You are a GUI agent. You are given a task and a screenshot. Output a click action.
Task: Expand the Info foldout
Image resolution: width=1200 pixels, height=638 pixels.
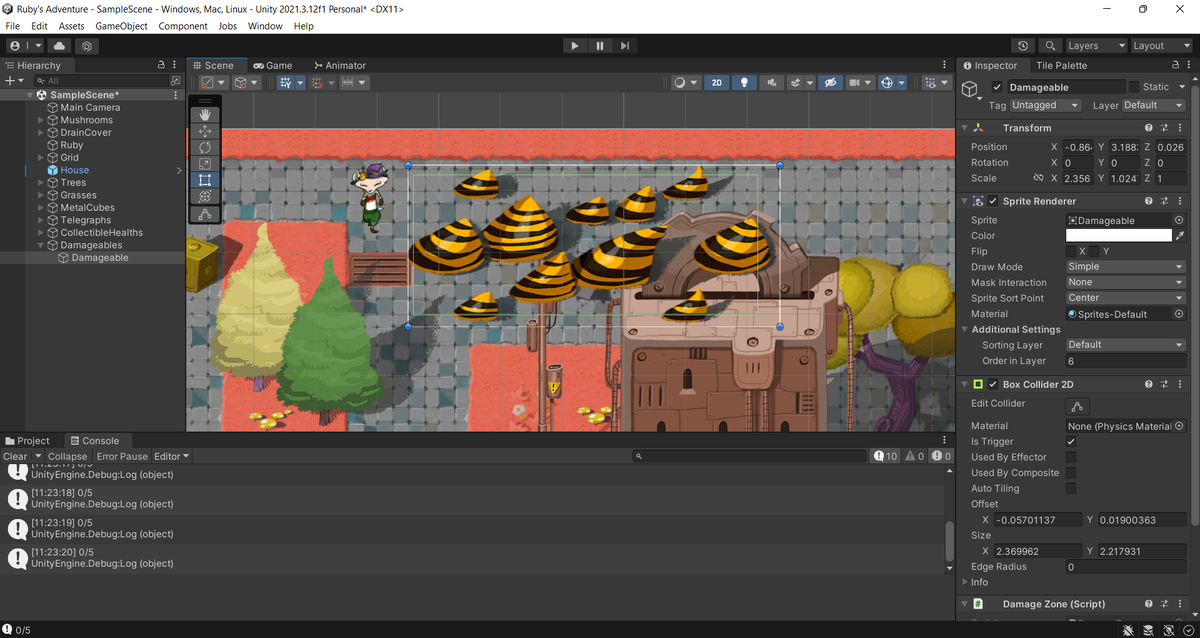coord(965,582)
